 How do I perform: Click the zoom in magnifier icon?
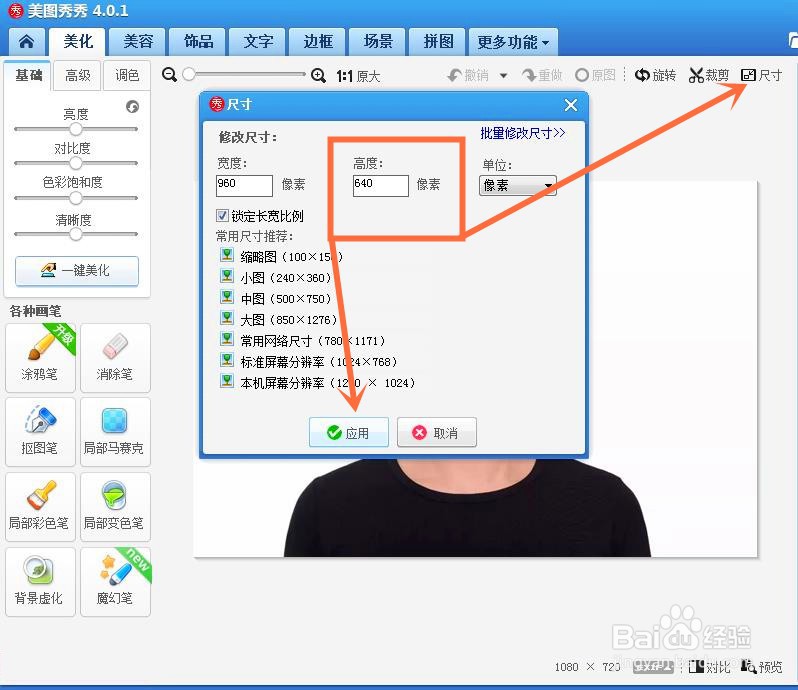click(x=319, y=75)
